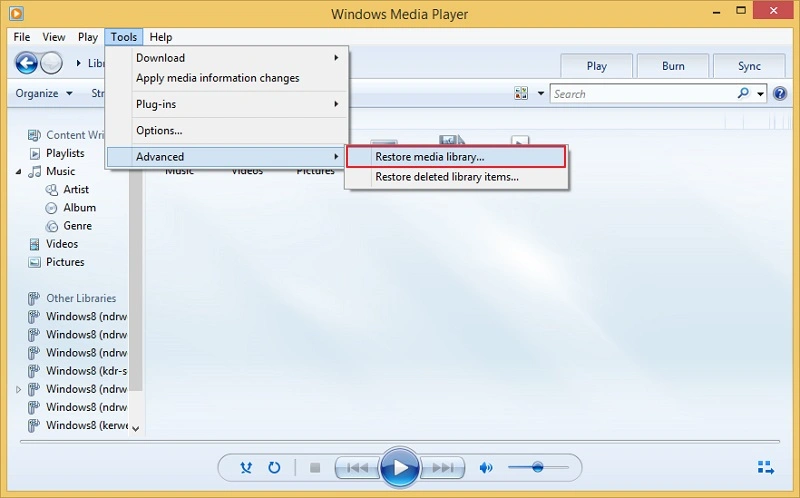800x498 pixels.
Task: Click the breadcrumb arrow before Library
Action: click(78, 63)
